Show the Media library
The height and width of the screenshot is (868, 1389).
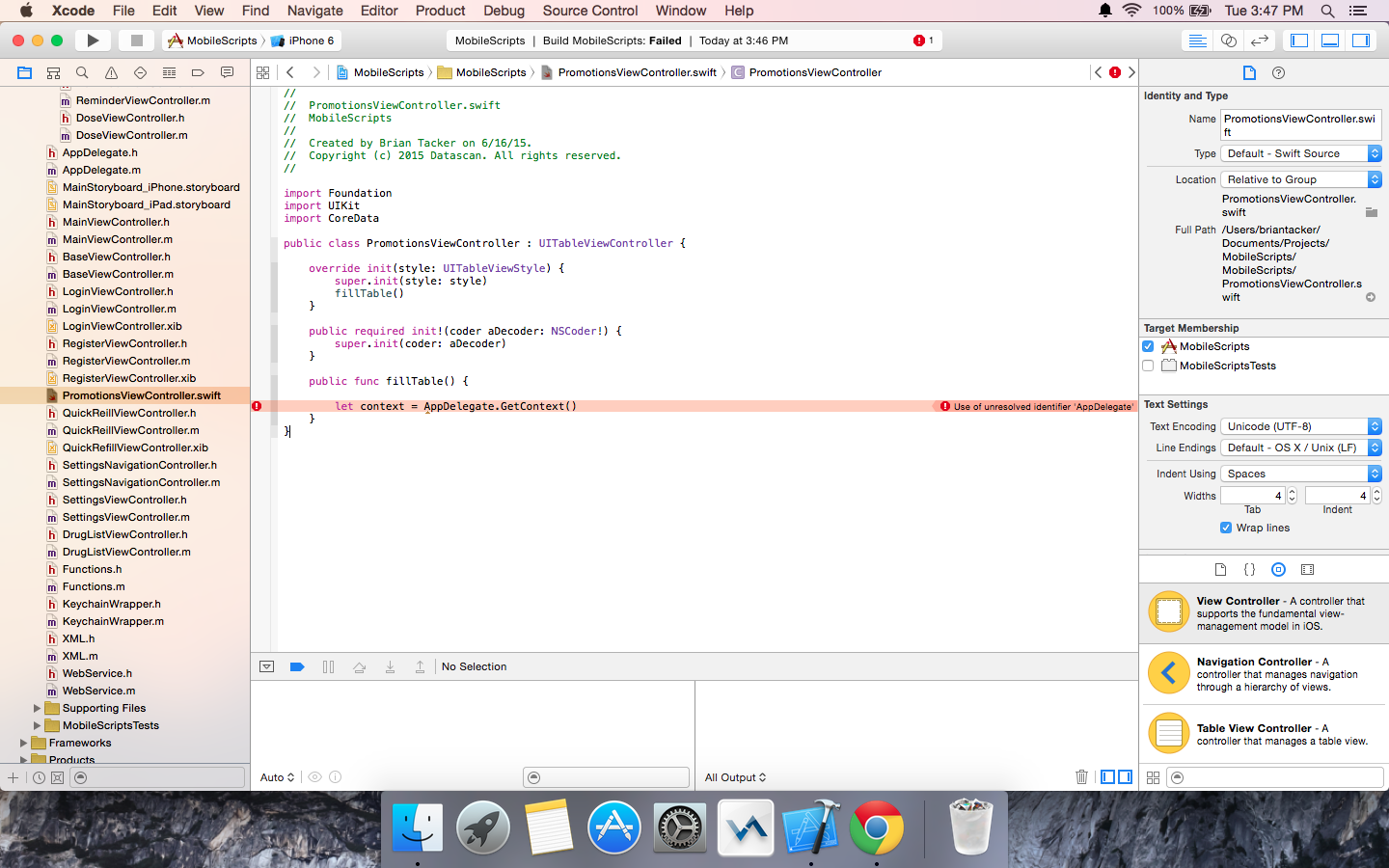[1307, 570]
